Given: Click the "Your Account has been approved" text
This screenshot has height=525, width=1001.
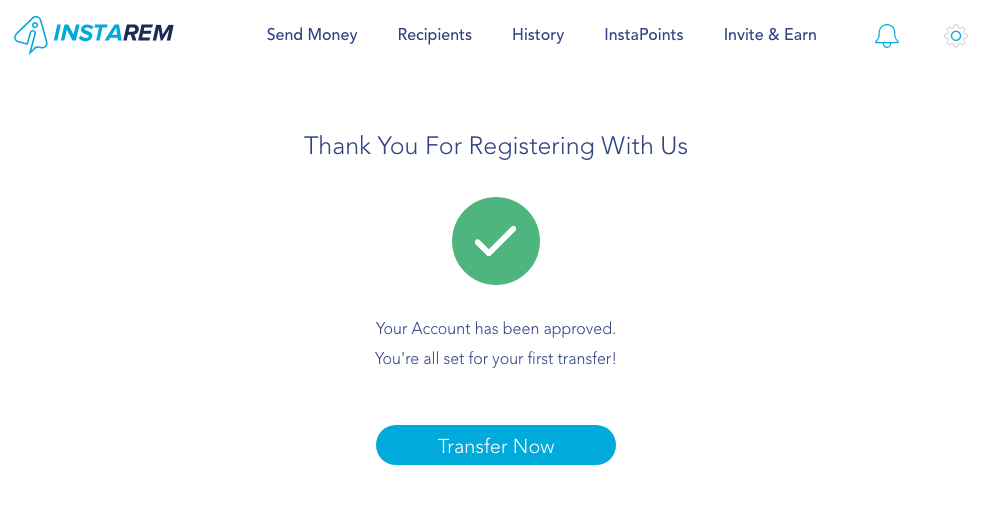Looking at the screenshot, I should click(496, 328).
